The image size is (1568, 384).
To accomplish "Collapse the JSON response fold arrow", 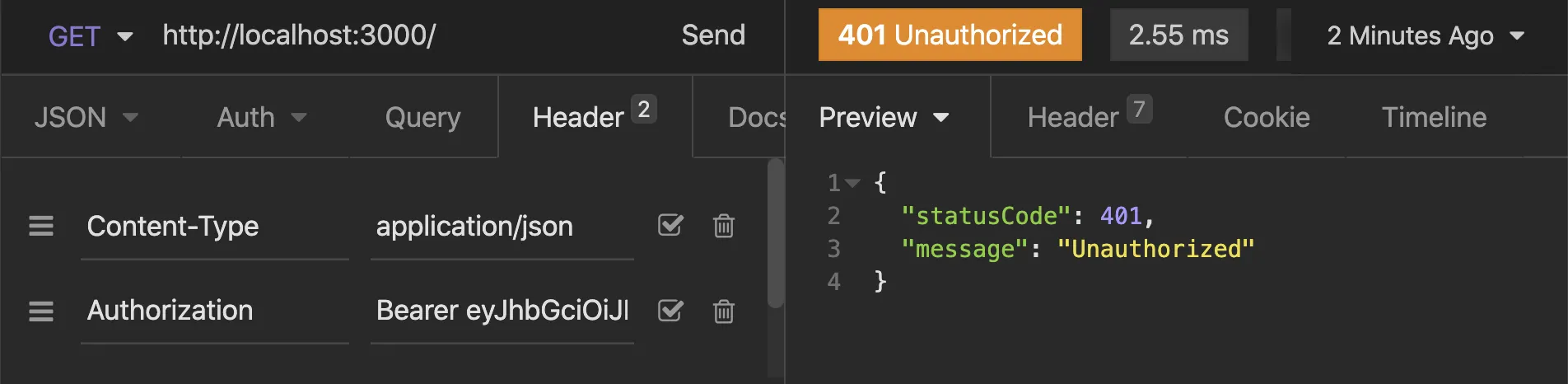I will point(853,183).
